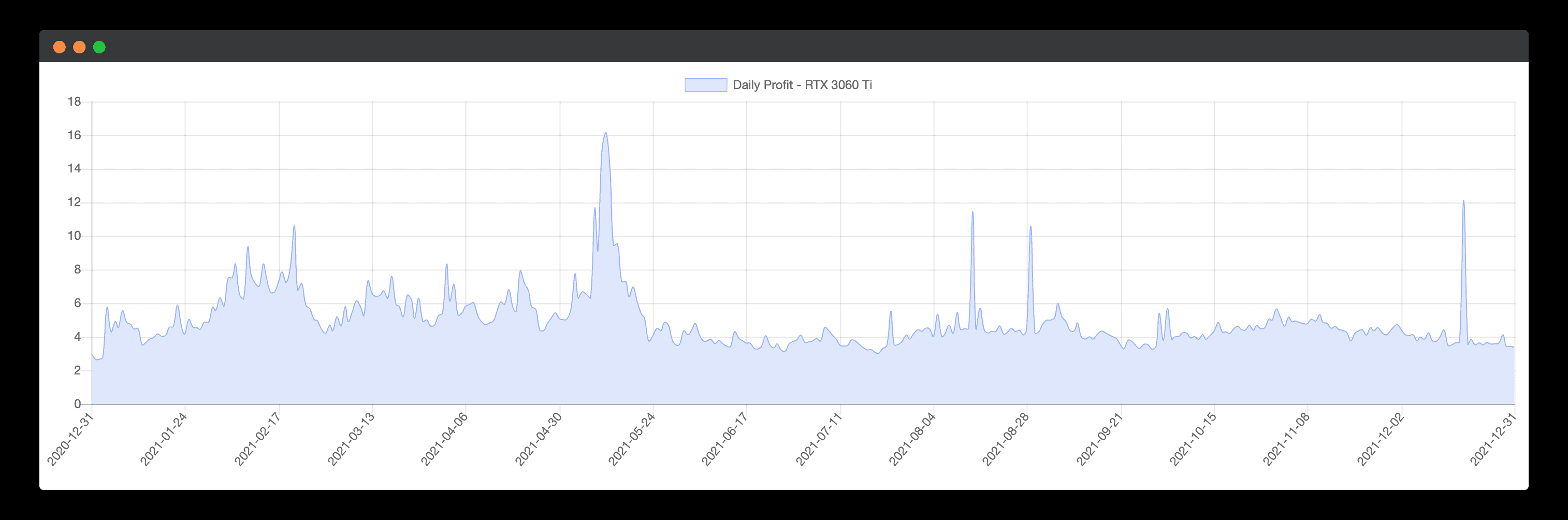Click the 2021-04-30 x-axis date label
This screenshot has height=520, width=1568.
[538, 439]
